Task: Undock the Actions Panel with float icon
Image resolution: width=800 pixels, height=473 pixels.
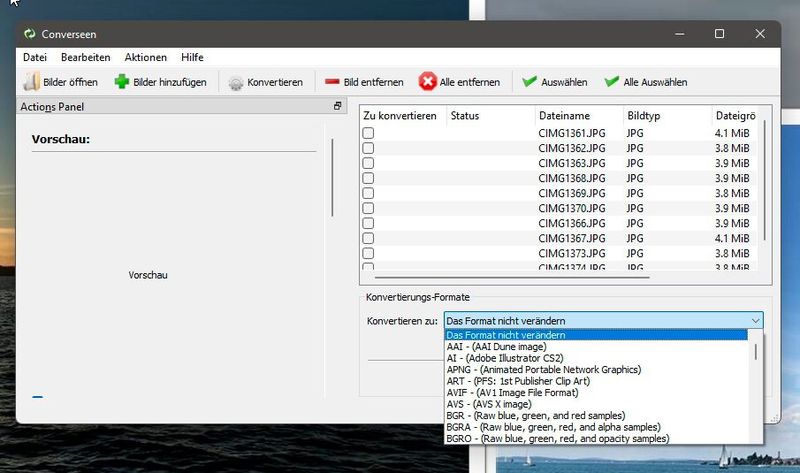Action: click(337, 106)
